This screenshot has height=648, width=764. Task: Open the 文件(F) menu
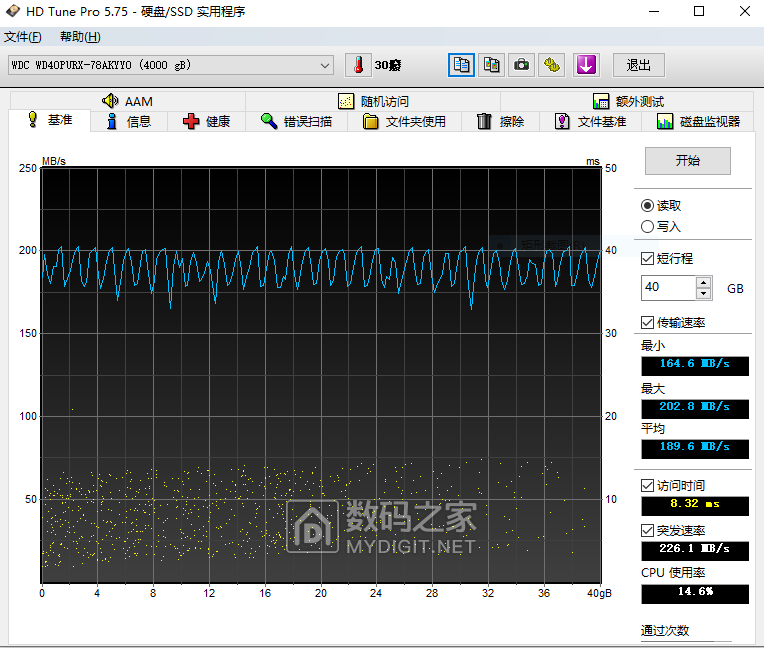(22, 37)
